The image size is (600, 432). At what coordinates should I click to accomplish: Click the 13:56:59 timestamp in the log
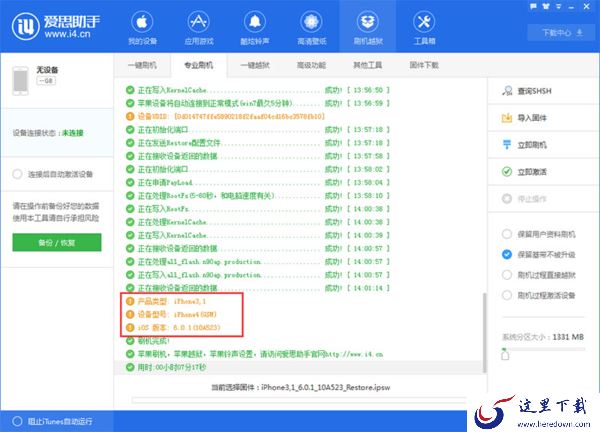pyautogui.click(x=368, y=103)
